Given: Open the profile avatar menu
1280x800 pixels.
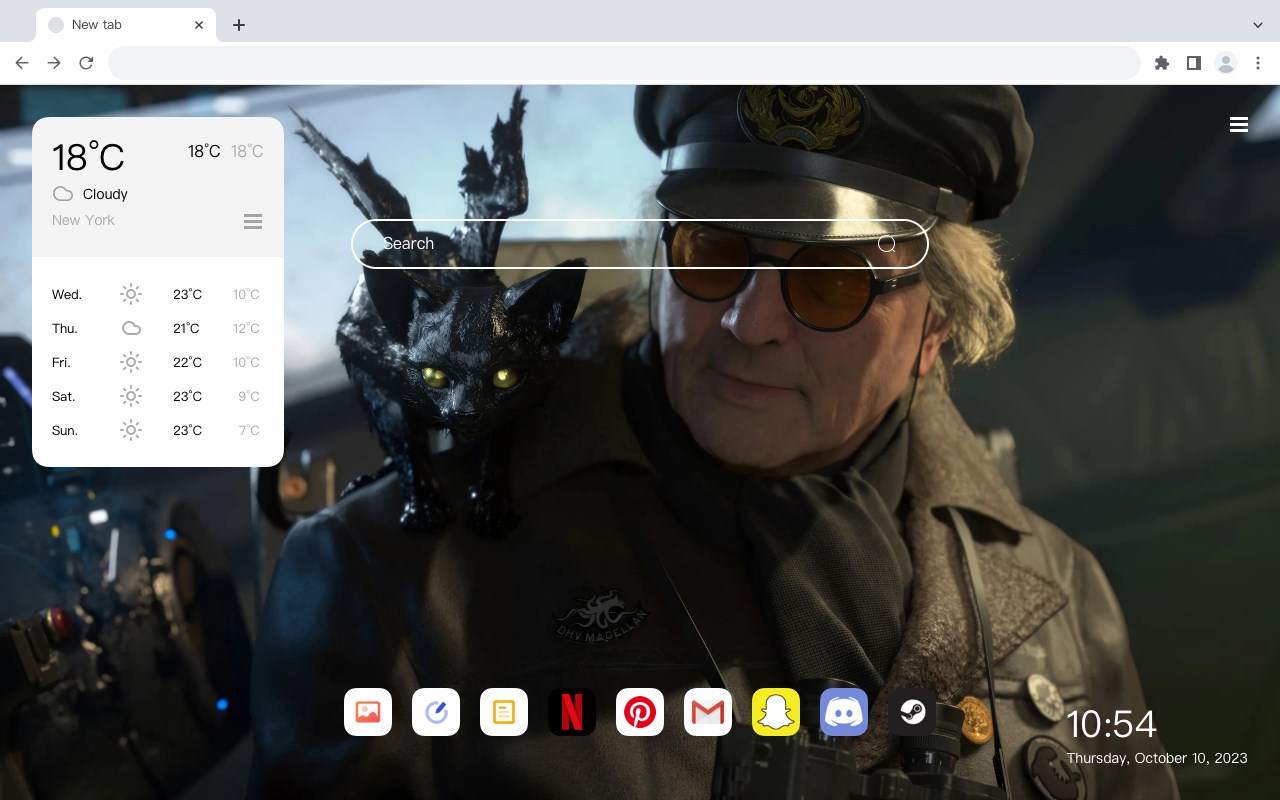Looking at the screenshot, I should [x=1226, y=63].
